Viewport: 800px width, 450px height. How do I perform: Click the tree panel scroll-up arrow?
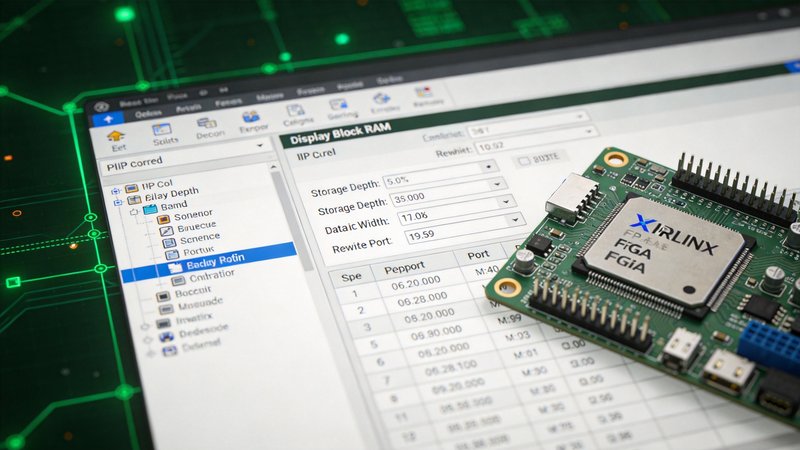pyautogui.click(x=274, y=166)
